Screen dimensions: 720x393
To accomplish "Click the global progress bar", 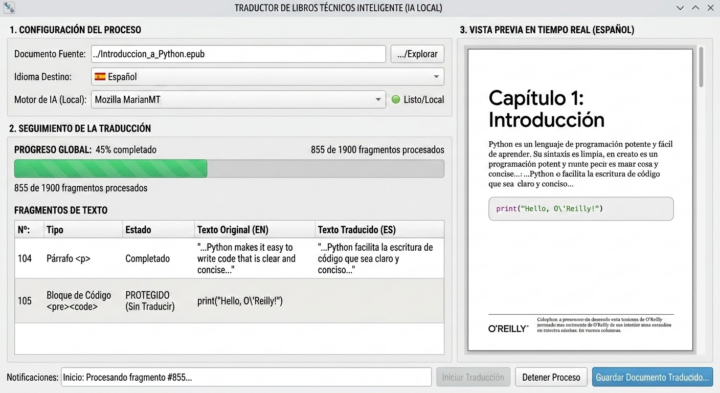I will coord(229,168).
